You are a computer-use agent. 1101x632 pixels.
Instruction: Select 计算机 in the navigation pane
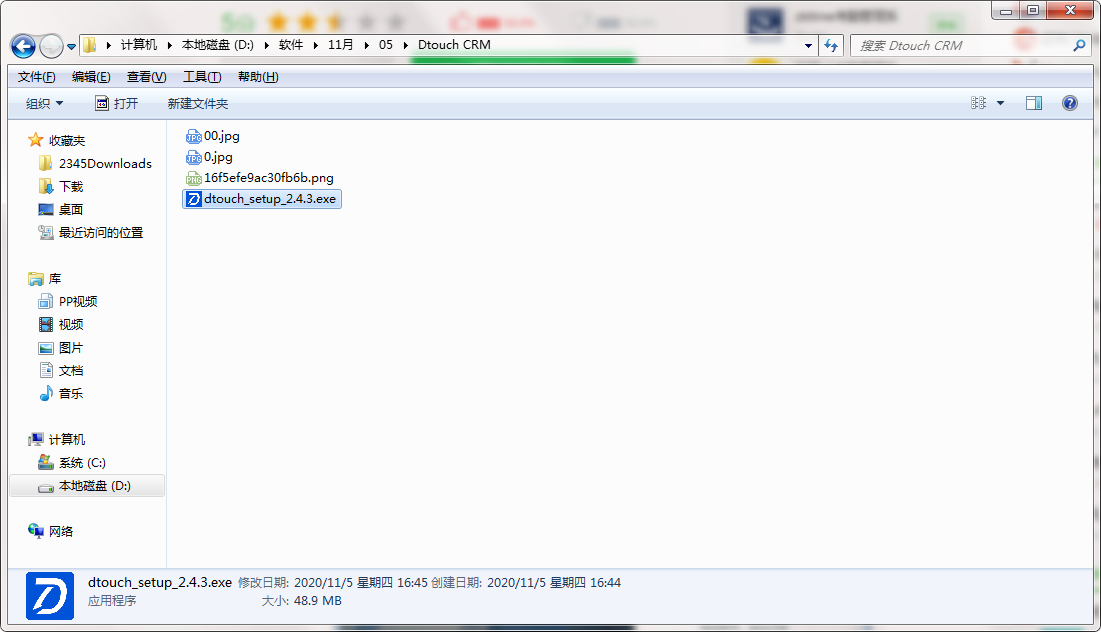(x=67, y=440)
